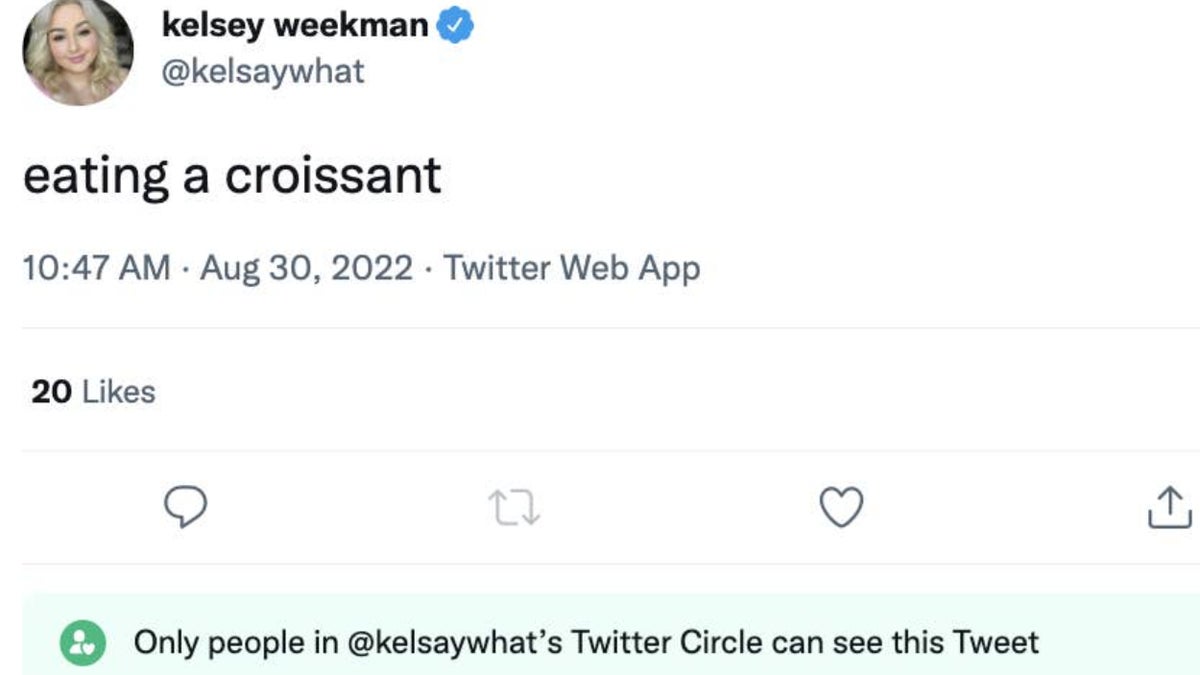Click the Aug 30, 2022 date
The height and width of the screenshot is (675, 1200).
[306, 269]
